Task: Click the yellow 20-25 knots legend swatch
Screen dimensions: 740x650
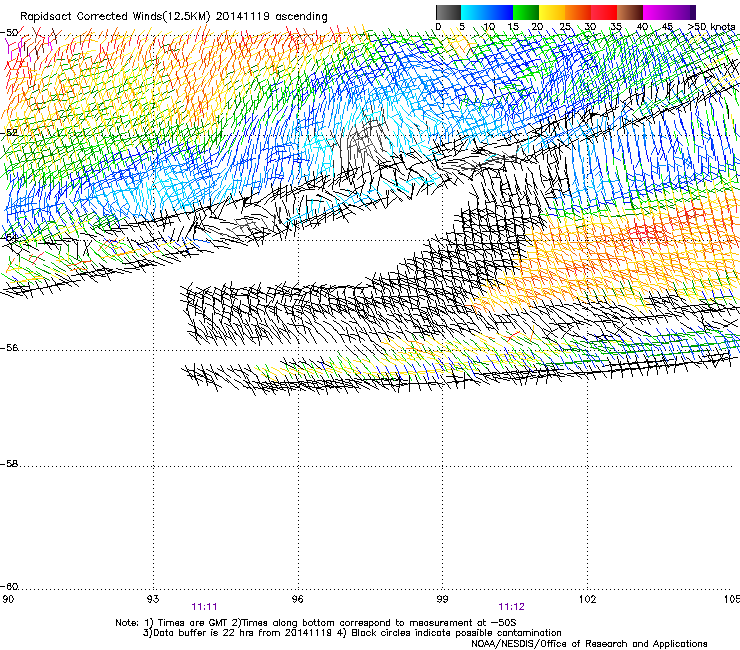Action: click(552, 12)
